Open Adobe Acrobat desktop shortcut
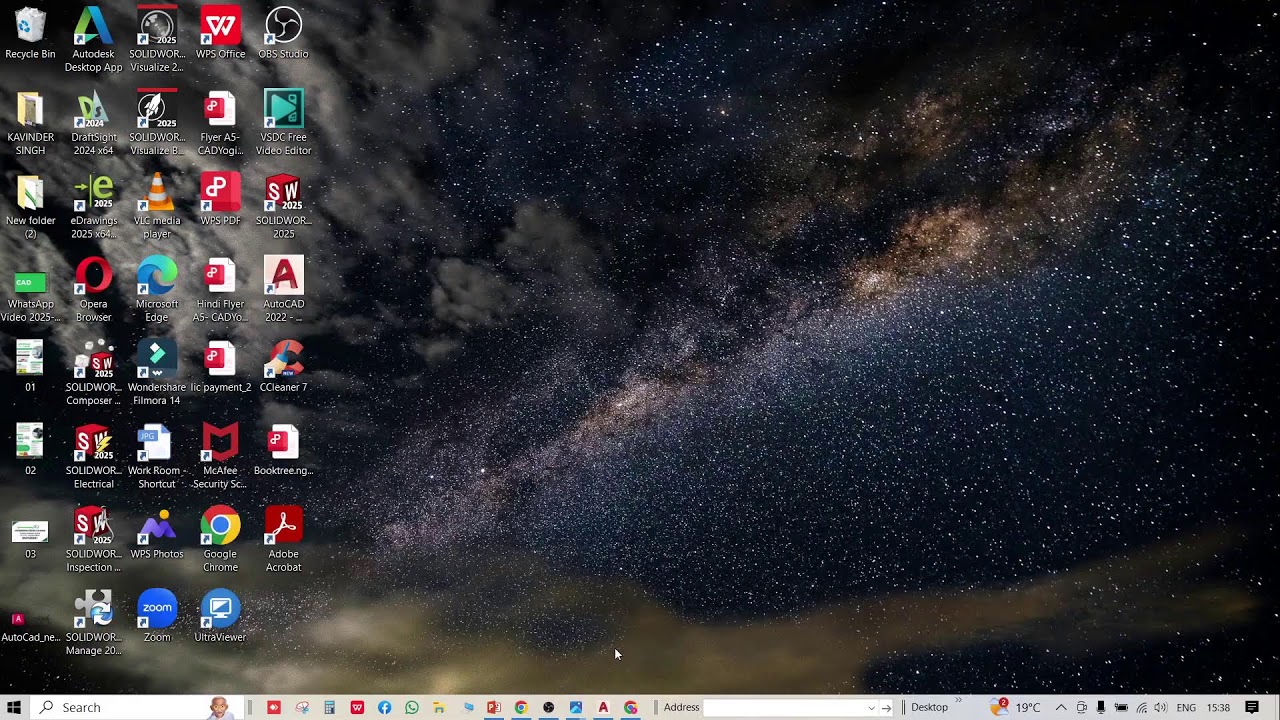This screenshot has width=1280, height=720. (x=283, y=540)
